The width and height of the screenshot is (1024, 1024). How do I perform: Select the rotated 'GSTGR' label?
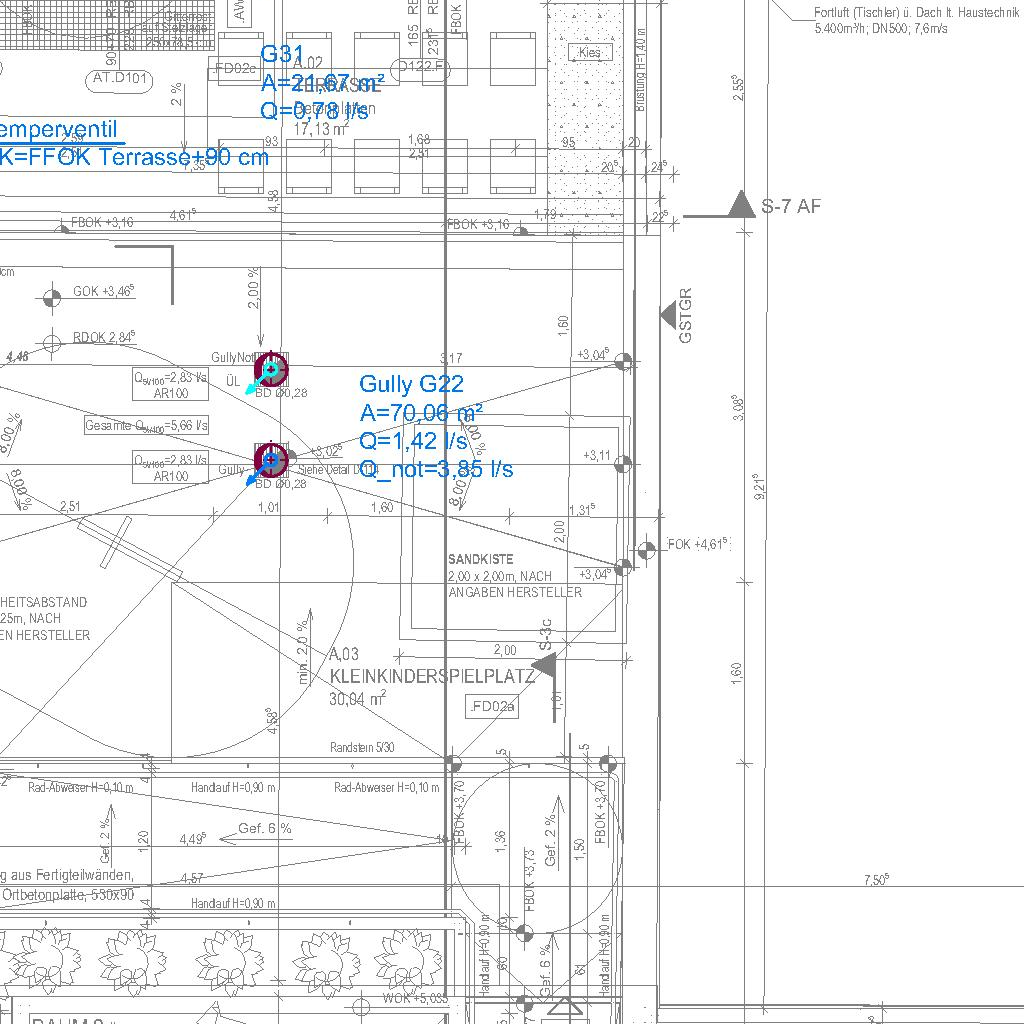pyautogui.click(x=685, y=315)
